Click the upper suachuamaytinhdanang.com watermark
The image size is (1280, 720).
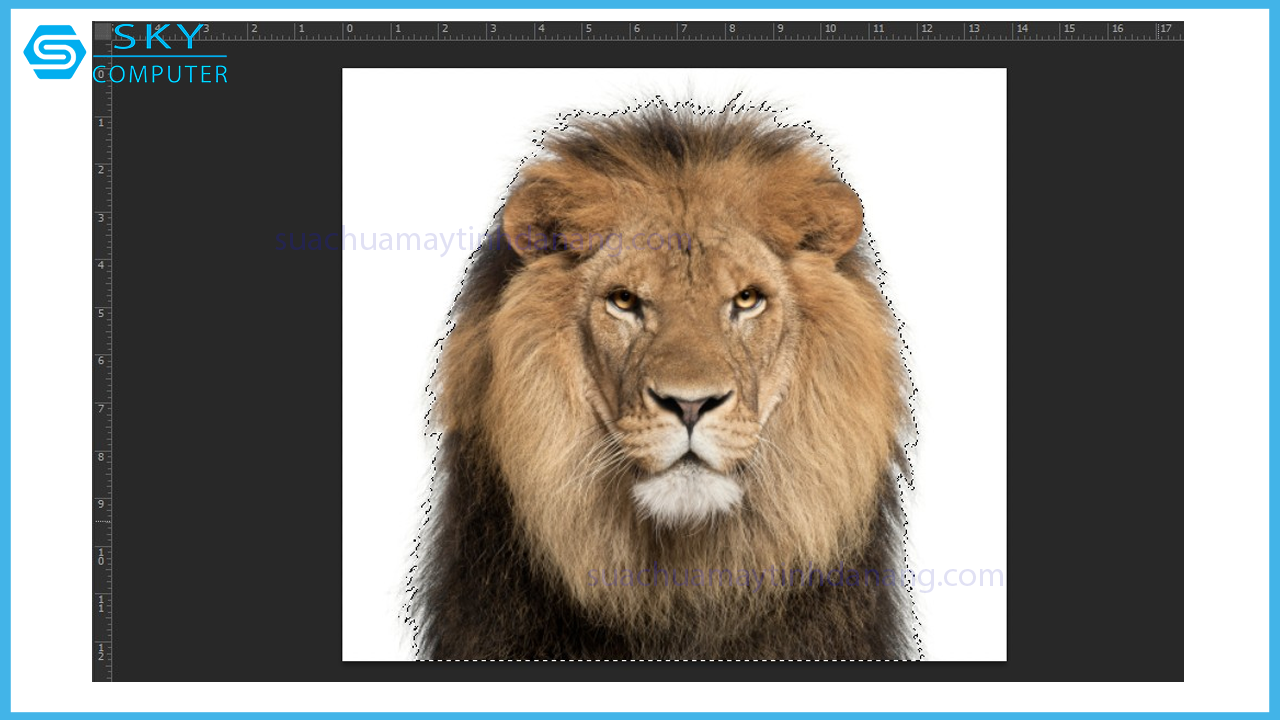point(484,241)
